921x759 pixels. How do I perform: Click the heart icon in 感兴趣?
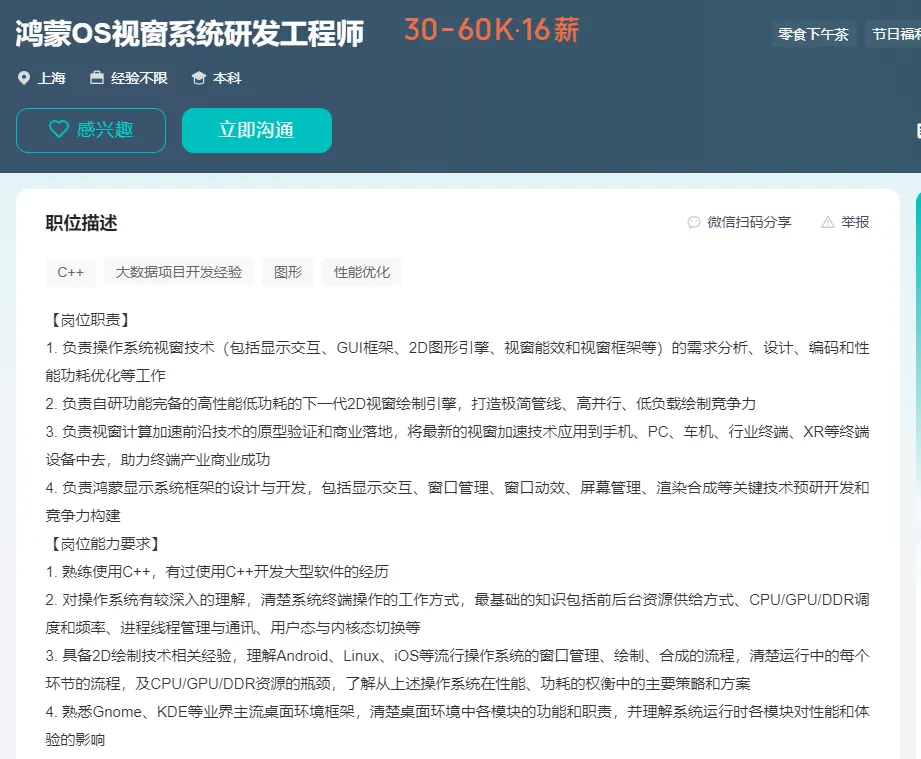point(59,129)
